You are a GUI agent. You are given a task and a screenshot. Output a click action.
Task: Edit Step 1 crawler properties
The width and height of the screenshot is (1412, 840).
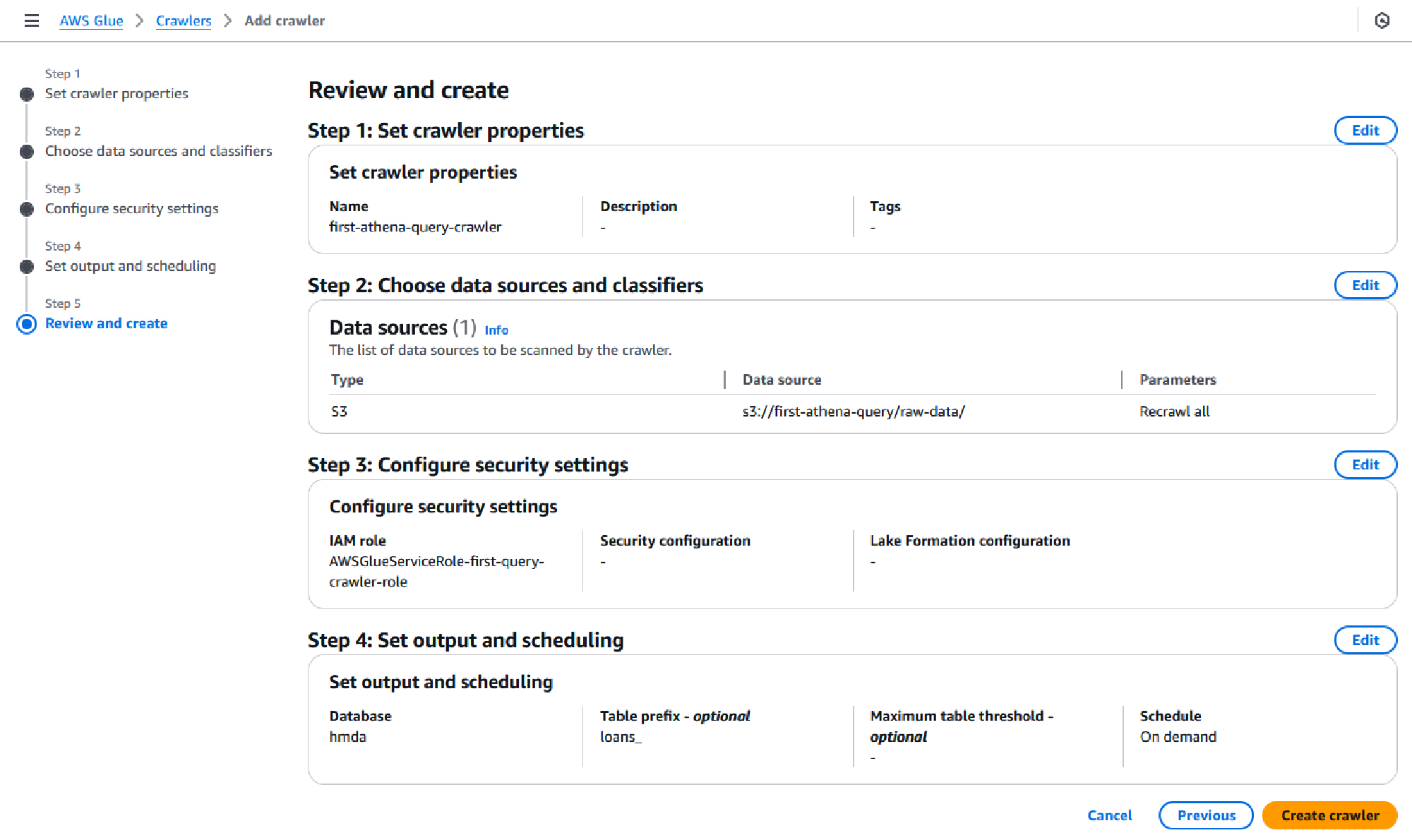coord(1365,130)
